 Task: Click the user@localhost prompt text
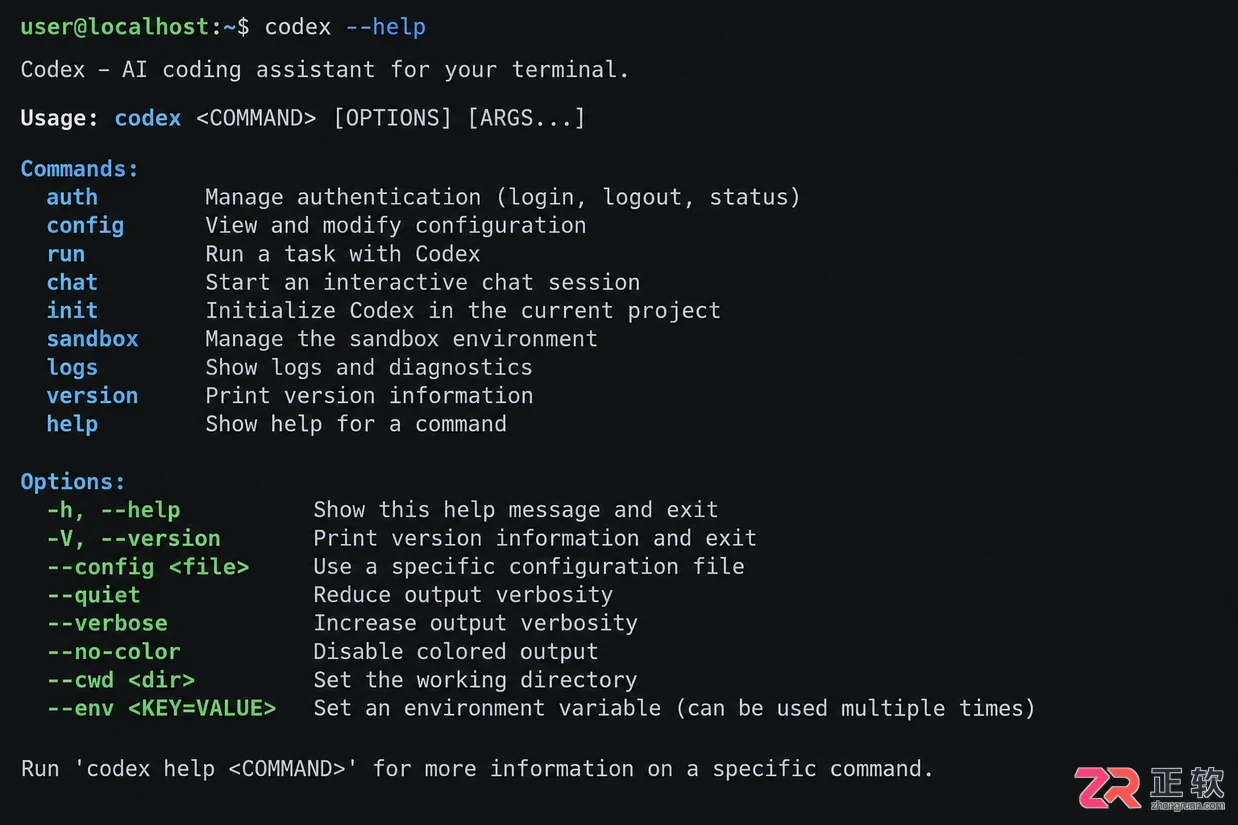115,26
